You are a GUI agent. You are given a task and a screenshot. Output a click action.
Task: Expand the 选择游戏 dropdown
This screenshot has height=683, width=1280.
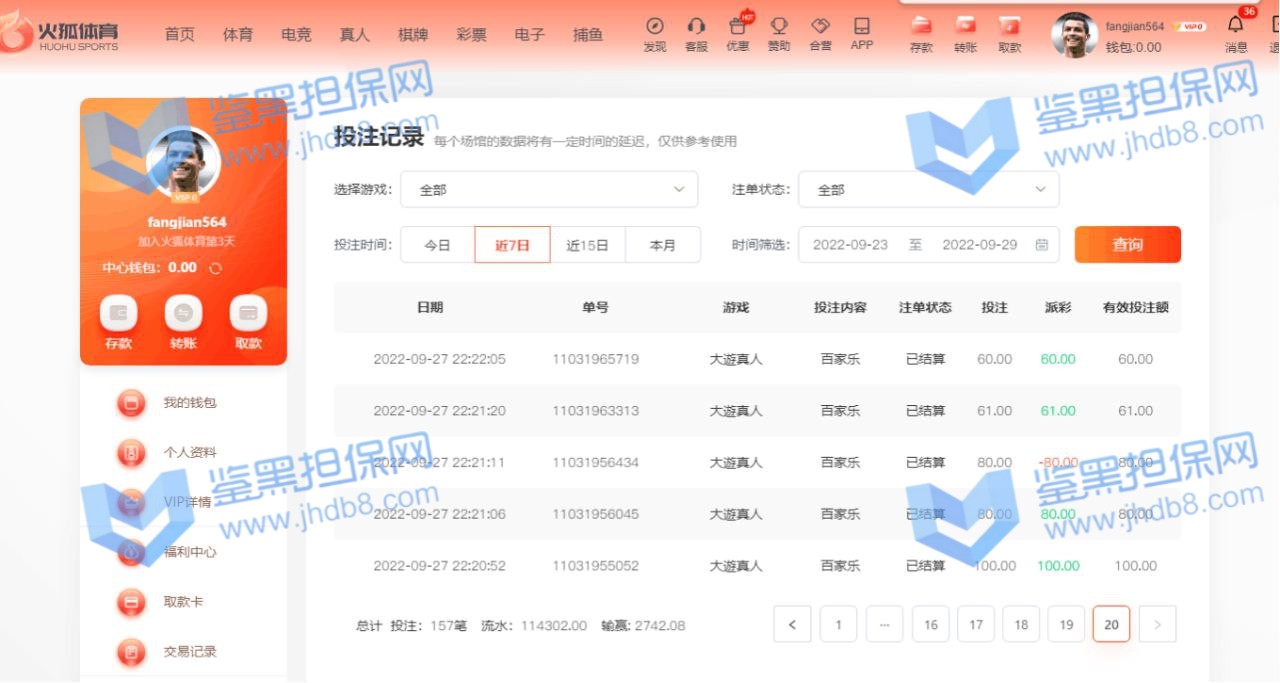548,189
